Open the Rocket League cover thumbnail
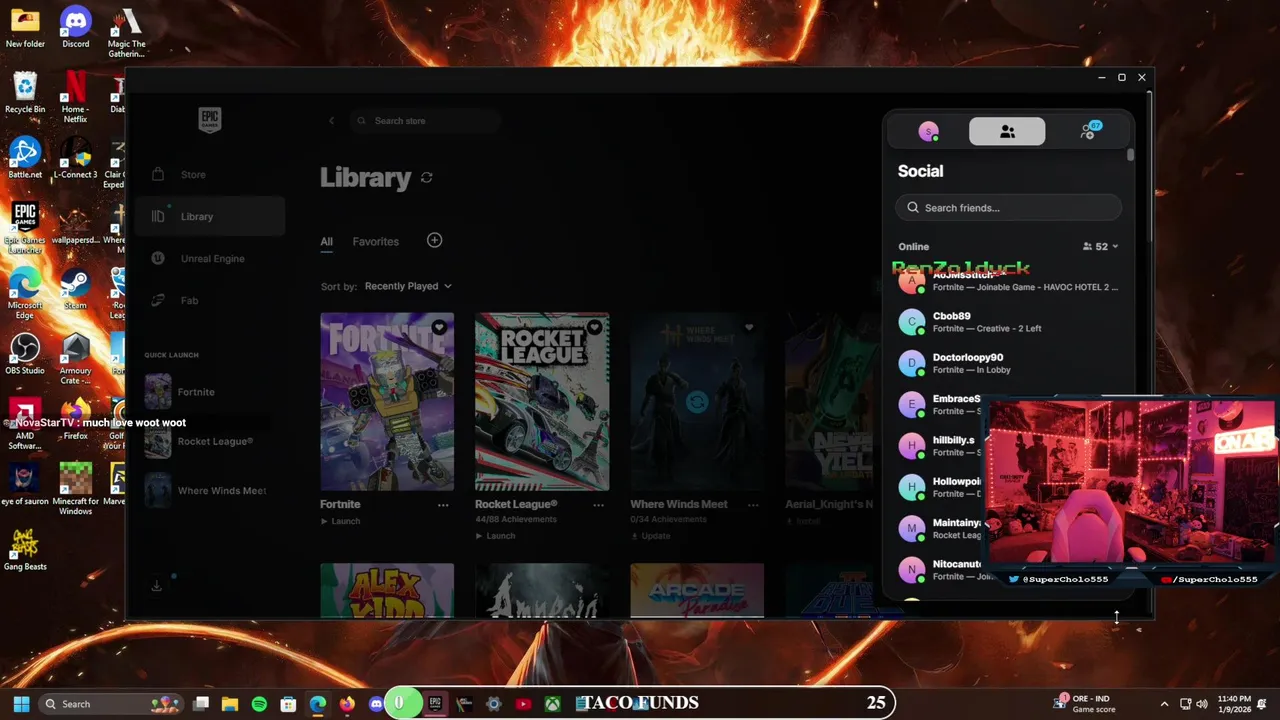1280x720 pixels. tap(542, 401)
